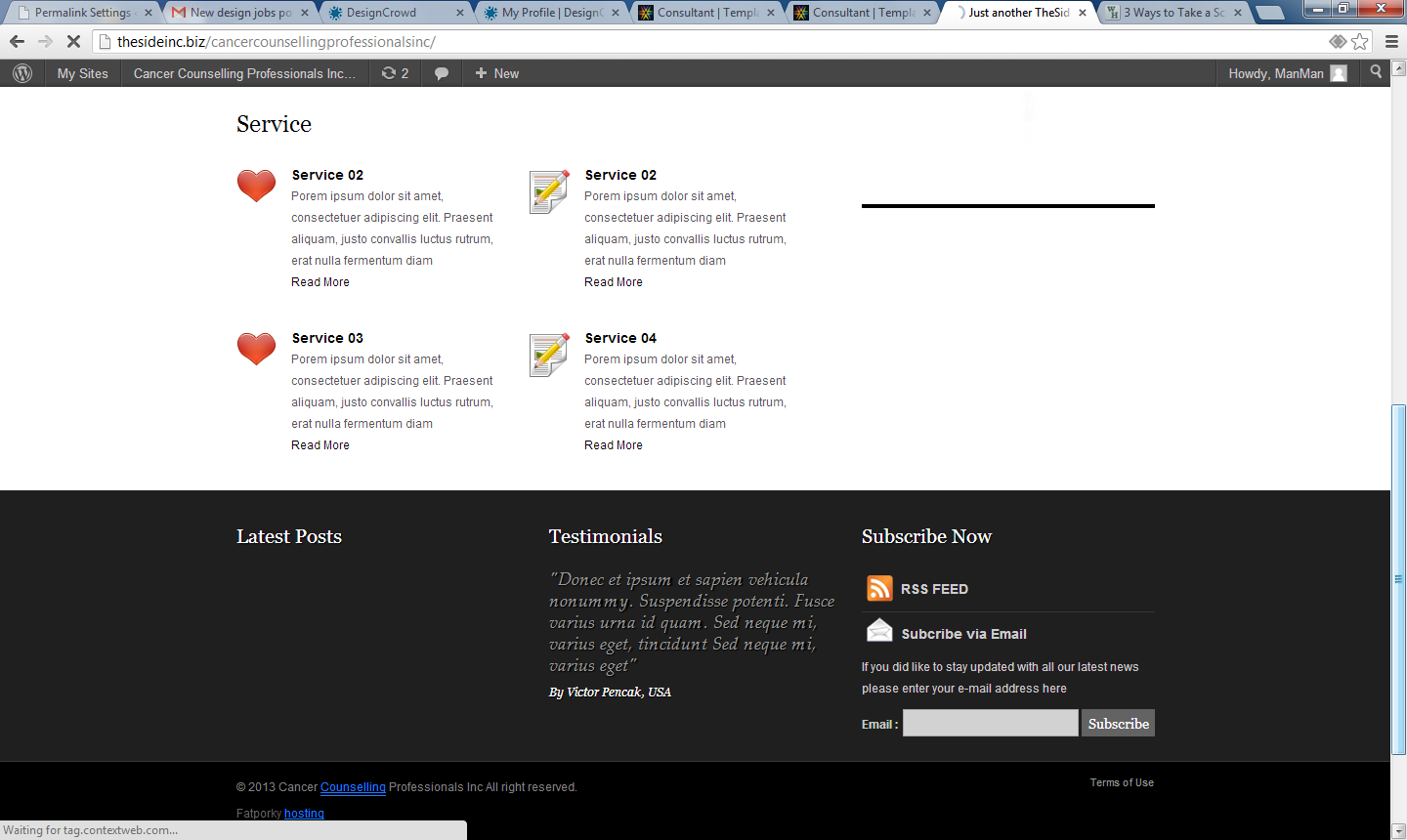
Task: Open the My Sites menu
Action: [x=83, y=73]
